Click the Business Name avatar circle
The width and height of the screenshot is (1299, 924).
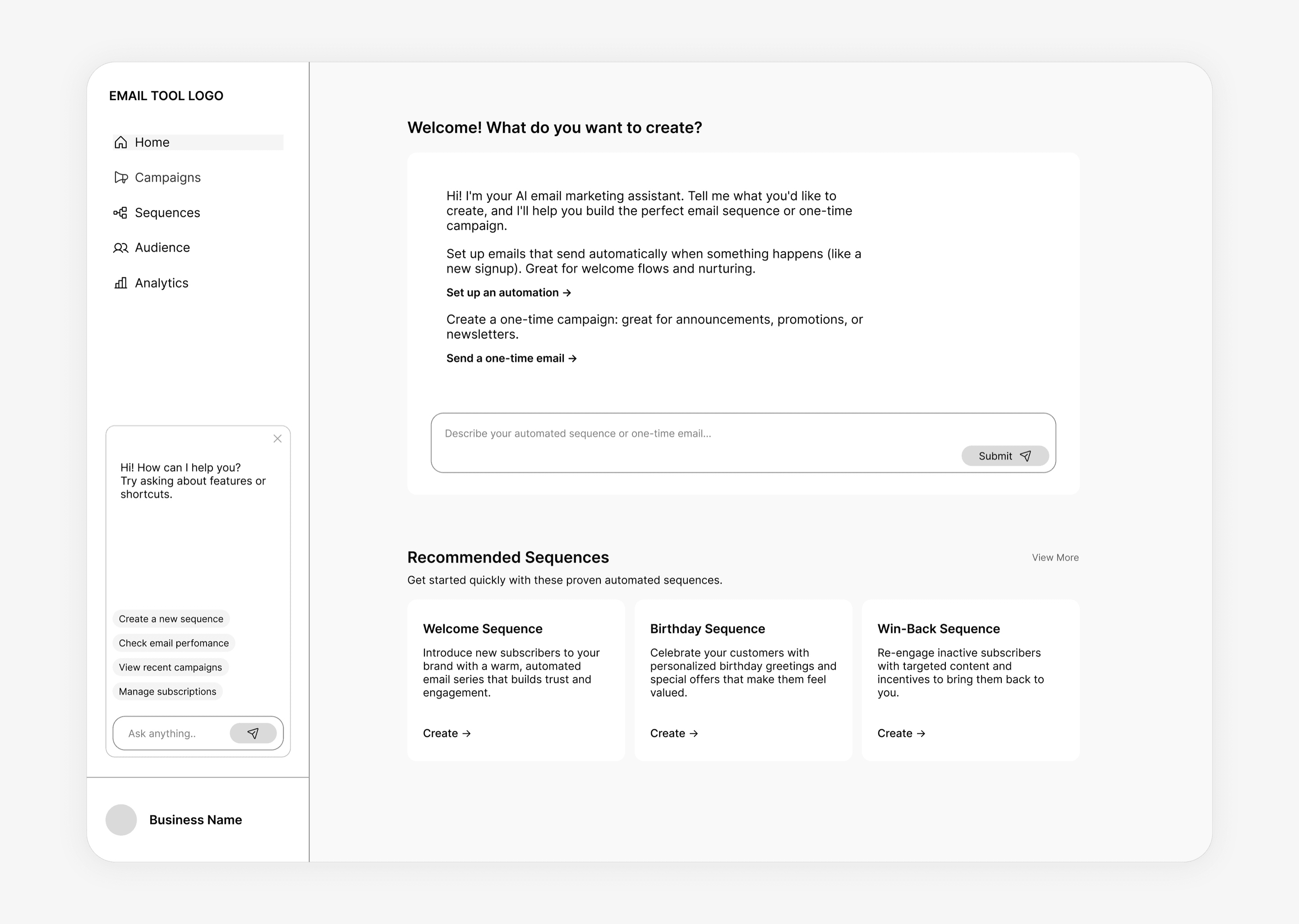pos(120,820)
